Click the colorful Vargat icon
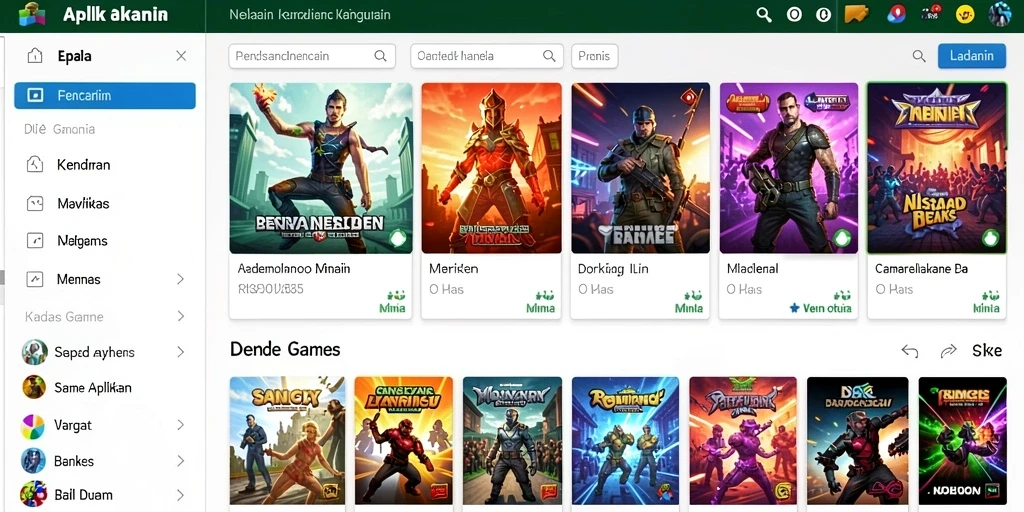Screen dimensions: 1024x512 33,426
